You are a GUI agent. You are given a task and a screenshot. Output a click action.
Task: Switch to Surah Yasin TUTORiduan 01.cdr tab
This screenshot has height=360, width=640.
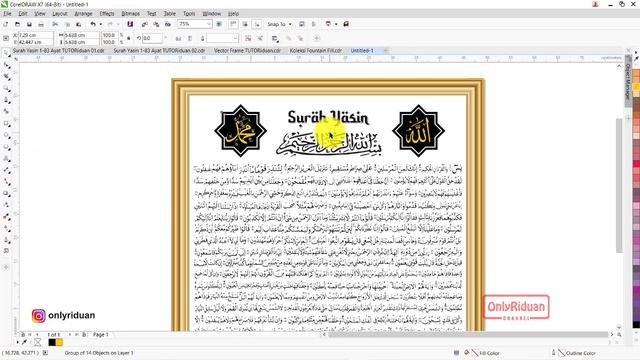[58, 51]
